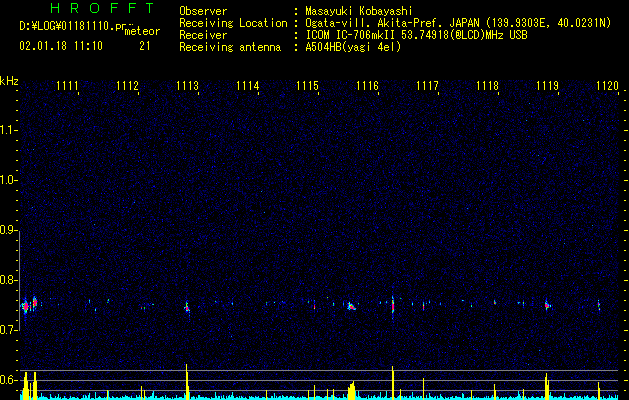The height and width of the screenshot is (400, 629).
Task: Click the 0.8 kHz frequency label
Action: pyautogui.click(x=8, y=280)
